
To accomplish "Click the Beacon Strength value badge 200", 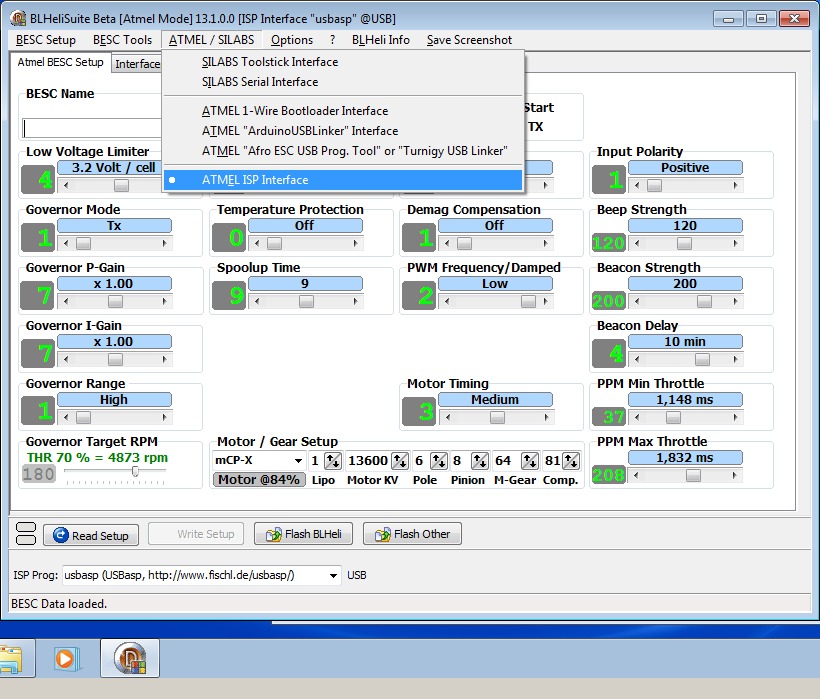I will click(x=609, y=301).
